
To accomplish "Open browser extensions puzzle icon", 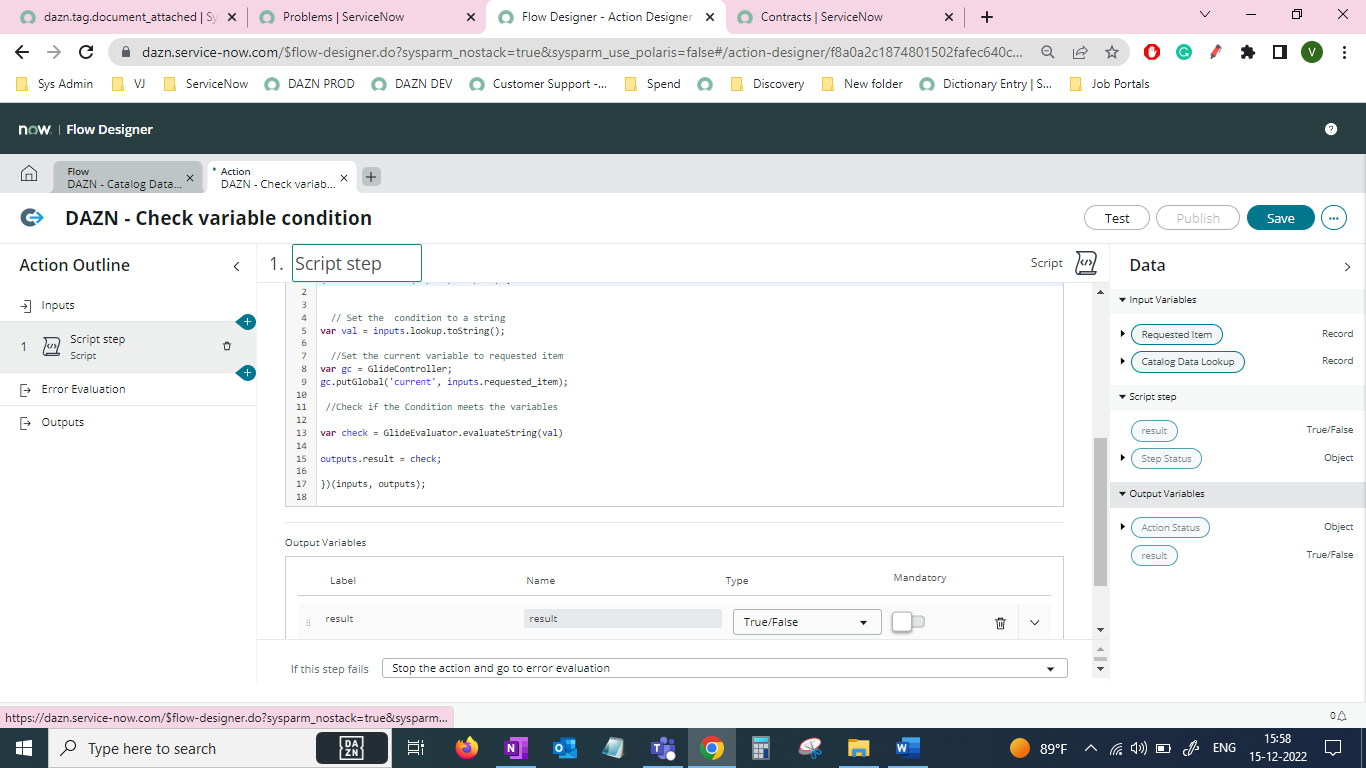I will 1248,52.
